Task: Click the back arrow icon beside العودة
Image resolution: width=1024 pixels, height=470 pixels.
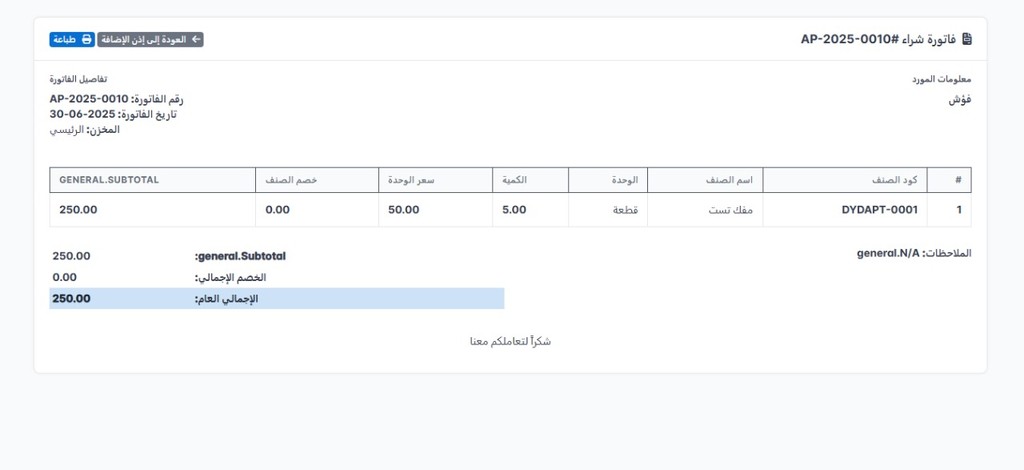Action: point(196,40)
